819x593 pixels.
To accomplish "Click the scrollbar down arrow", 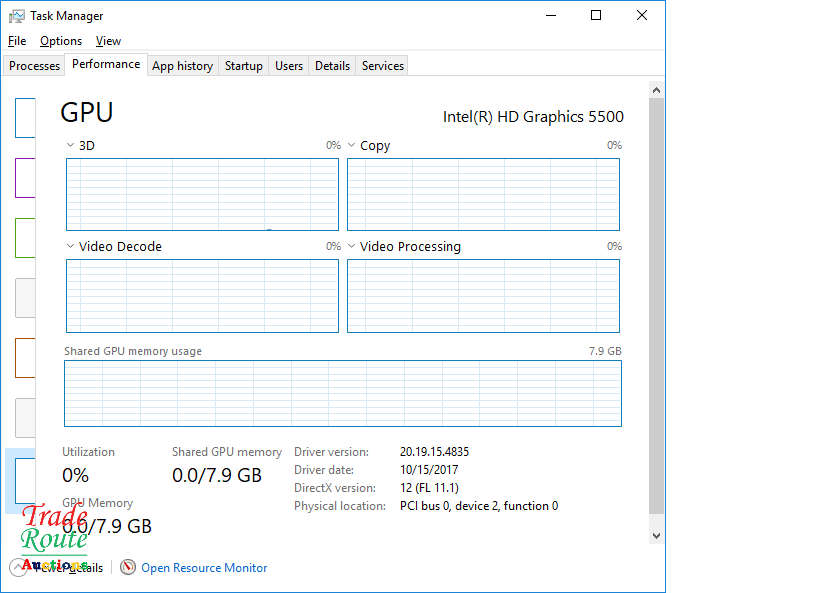I will pos(656,536).
